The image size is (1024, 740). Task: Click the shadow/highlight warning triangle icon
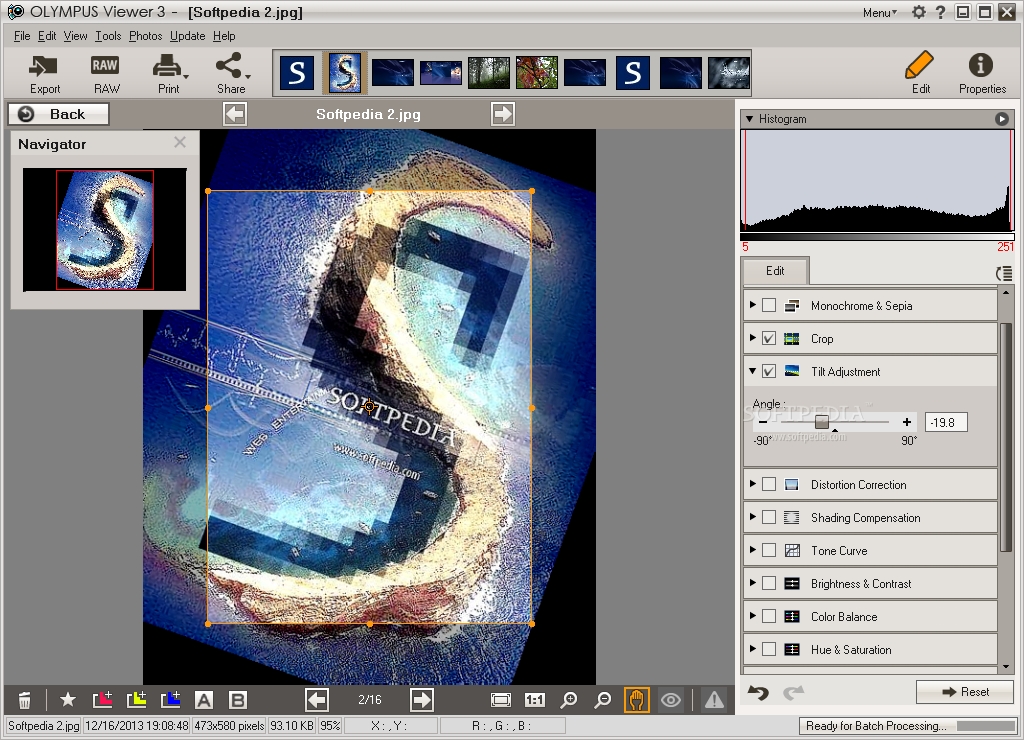coord(713,700)
